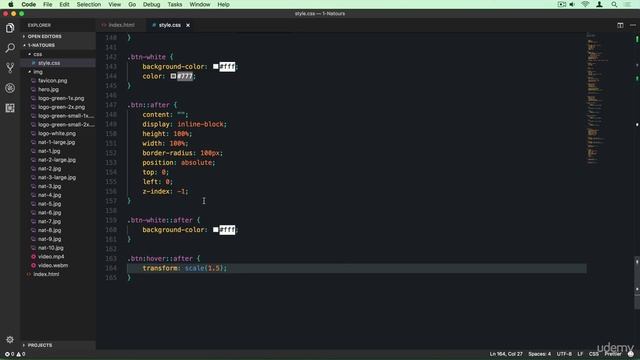
Task: Open nat-2-large.jpg file
Action: 58,160
